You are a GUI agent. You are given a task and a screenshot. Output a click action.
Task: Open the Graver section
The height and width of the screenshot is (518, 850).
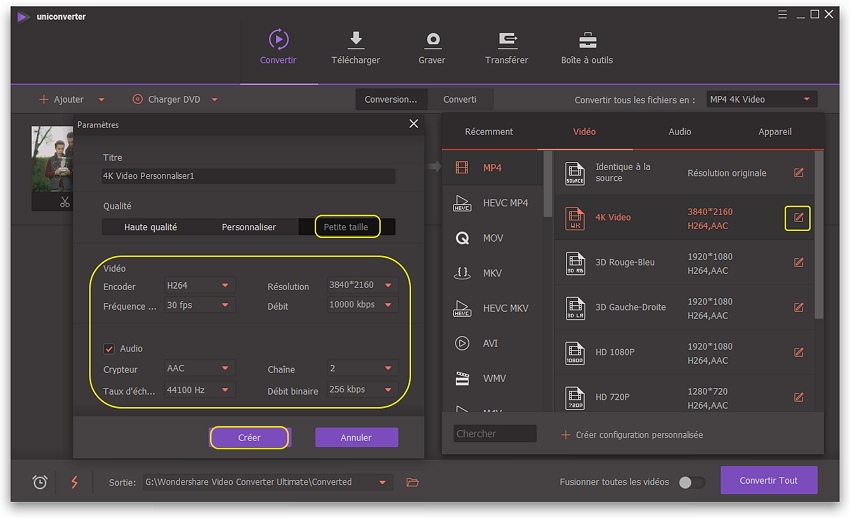point(432,47)
